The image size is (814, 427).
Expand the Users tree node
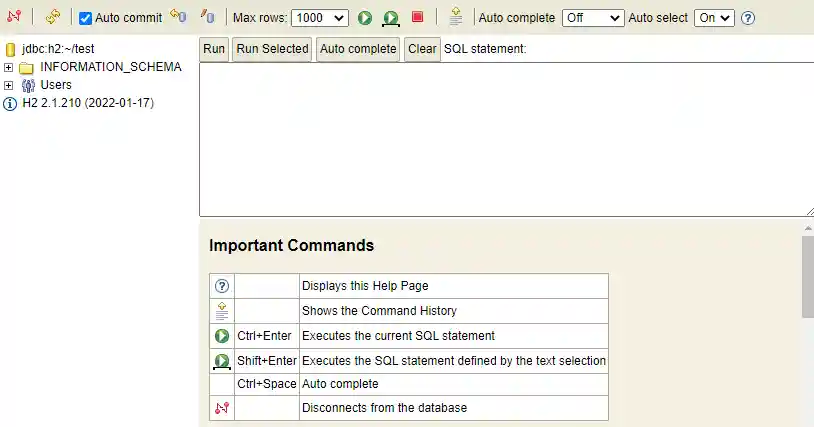pyautogui.click(x=8, y=85)
